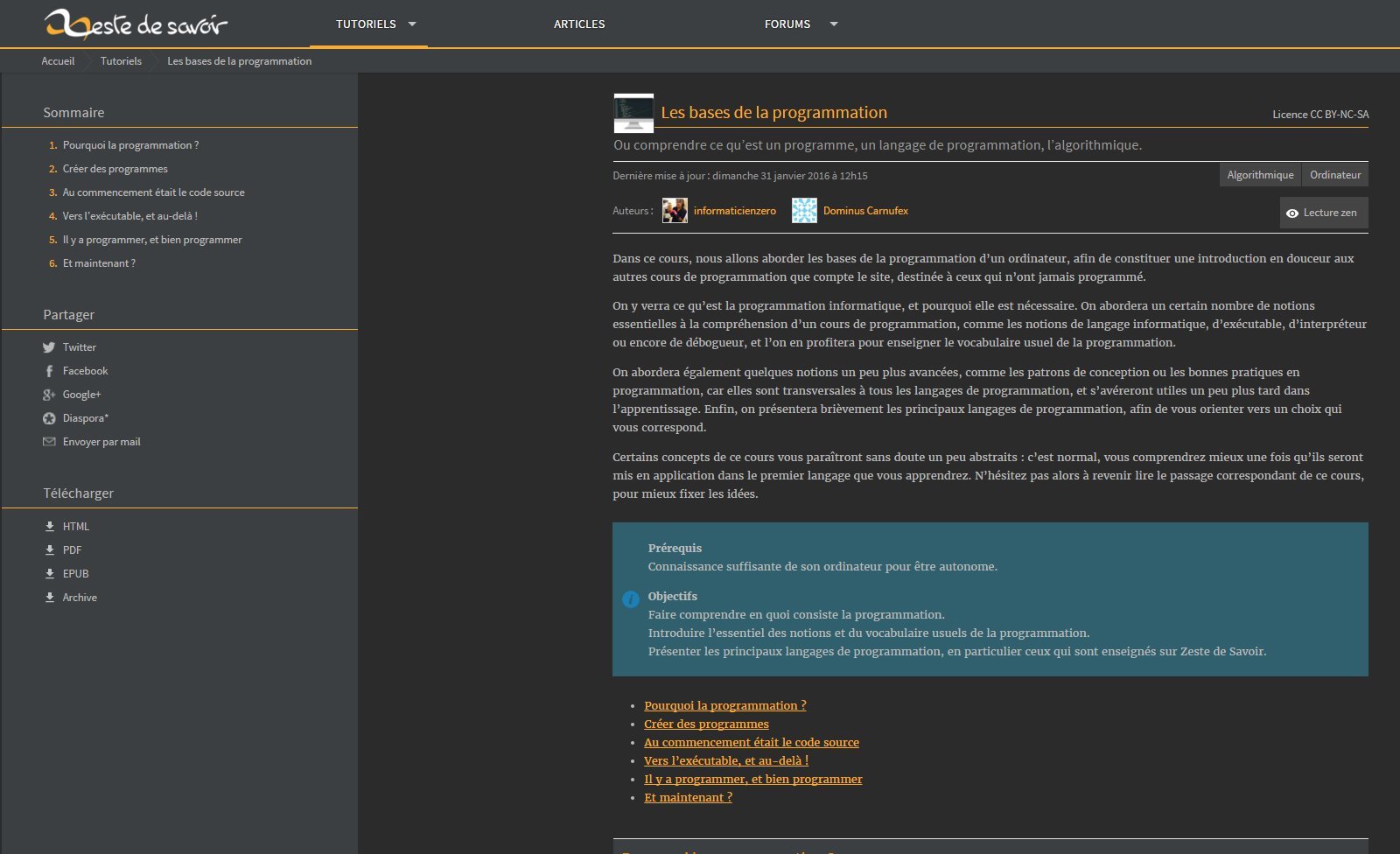Open sidebar Il y a programmer, et bien programmer
The height and width of the screenshot is (854, 1400).
[x=152, y=240]
